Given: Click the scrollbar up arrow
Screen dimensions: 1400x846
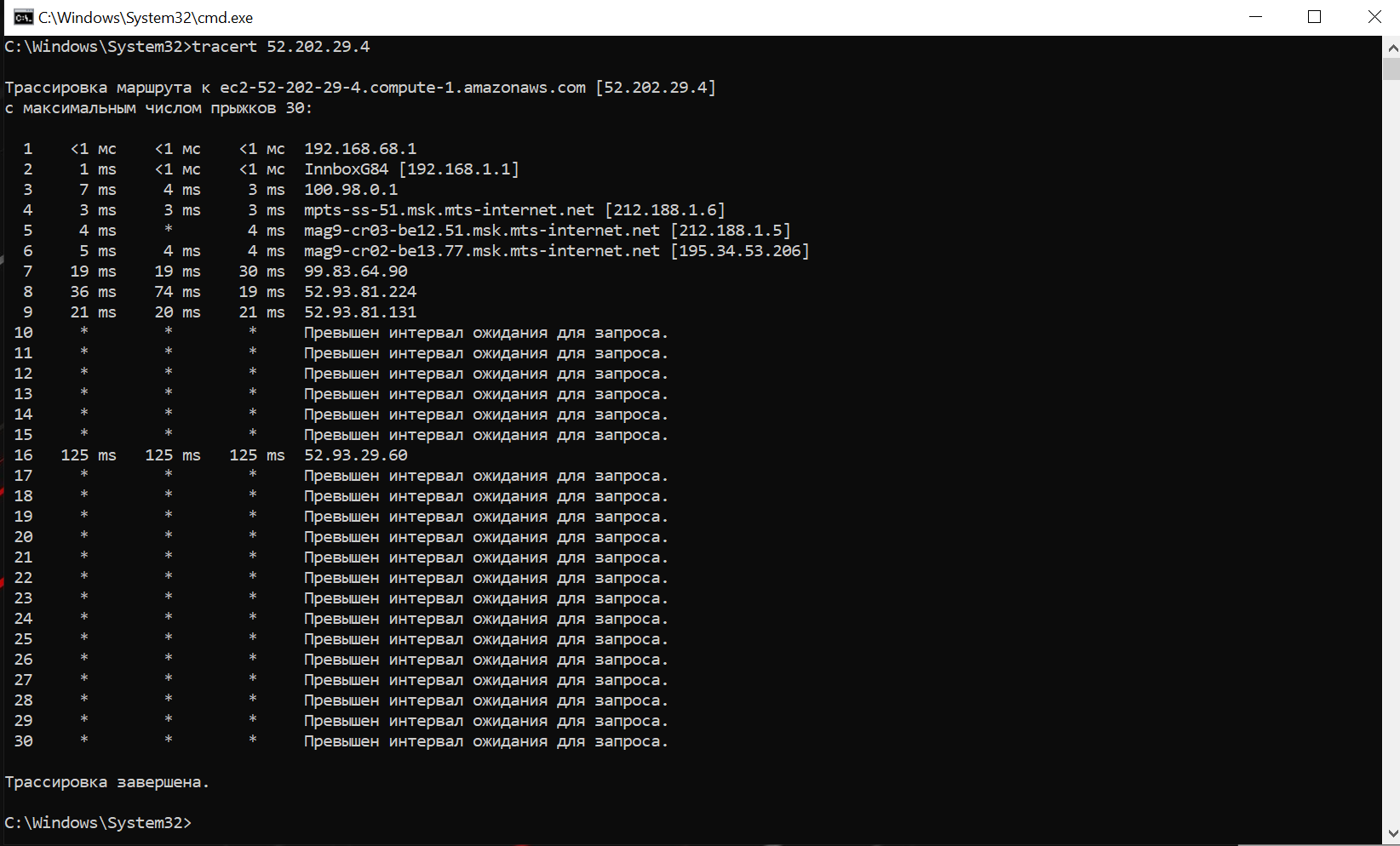Looking at the screenshot, I should point(1391,47).
